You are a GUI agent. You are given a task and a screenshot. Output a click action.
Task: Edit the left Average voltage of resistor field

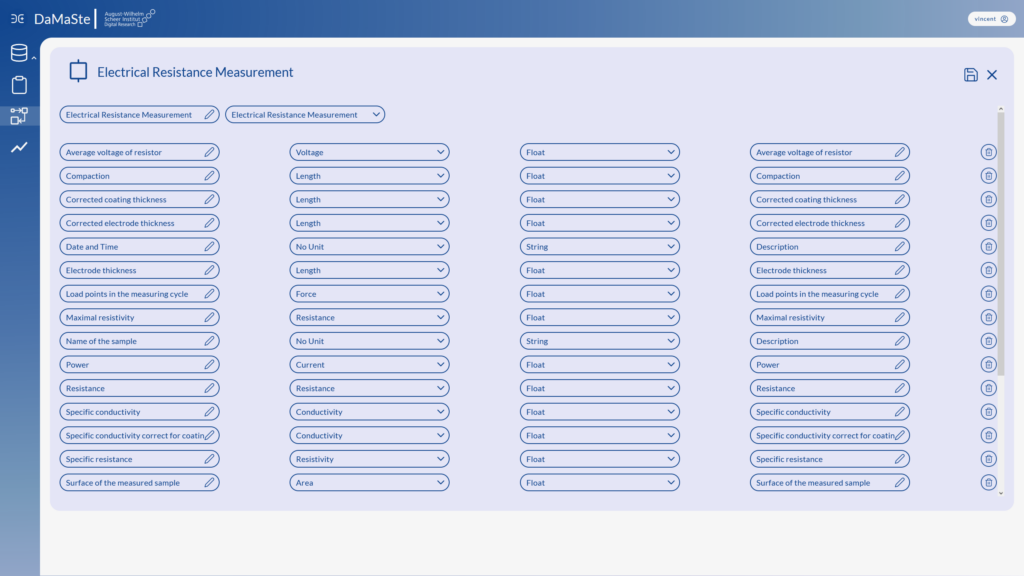tap(139, 152)
